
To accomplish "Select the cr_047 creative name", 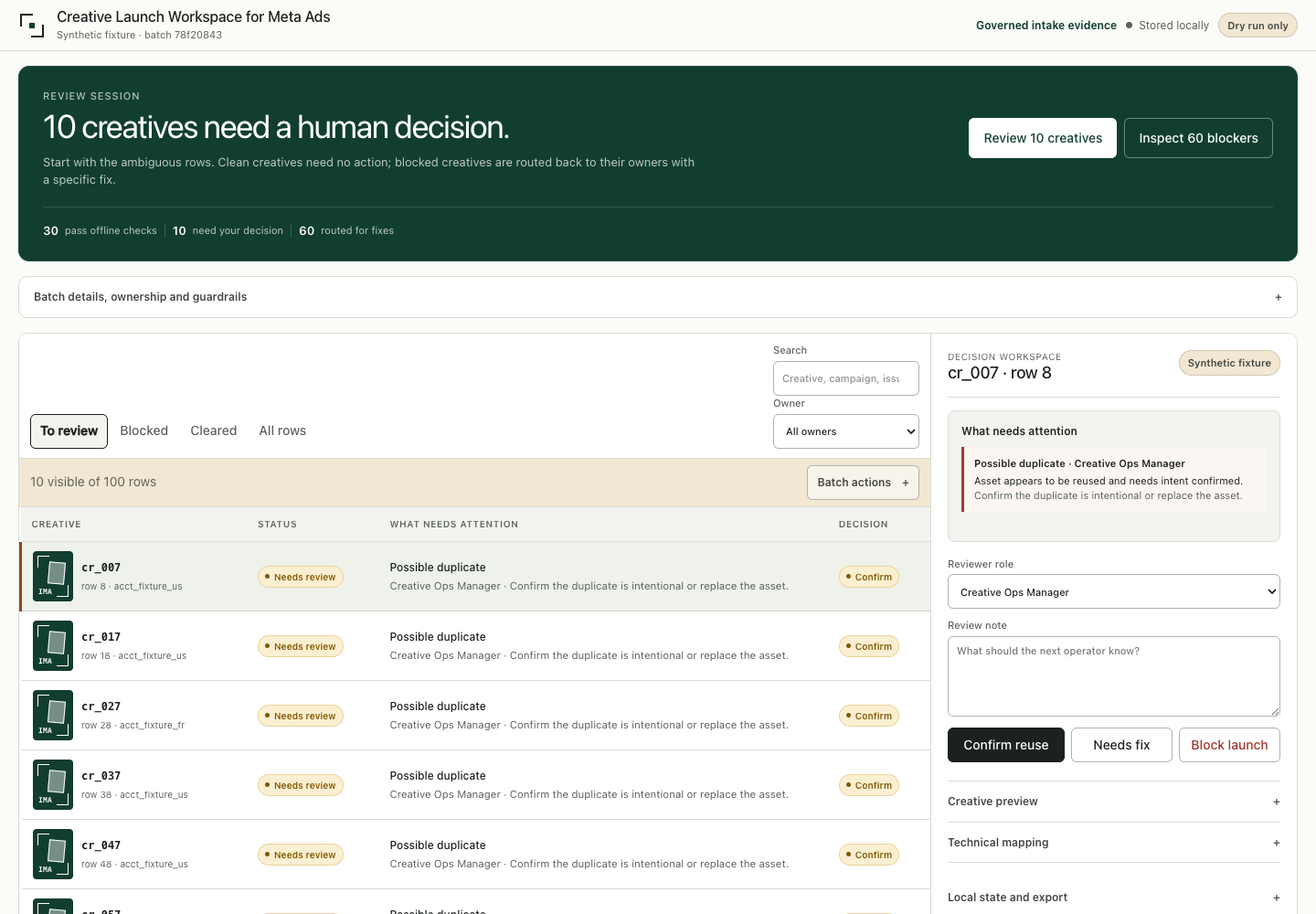I will coord(101,845).
